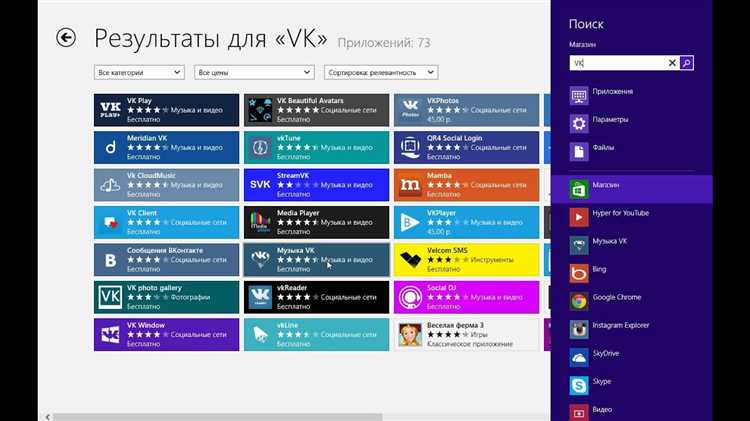This screenshot has width=750, height=421.
Task: Select Видео in search panel
Action: (x=631, y=412)
